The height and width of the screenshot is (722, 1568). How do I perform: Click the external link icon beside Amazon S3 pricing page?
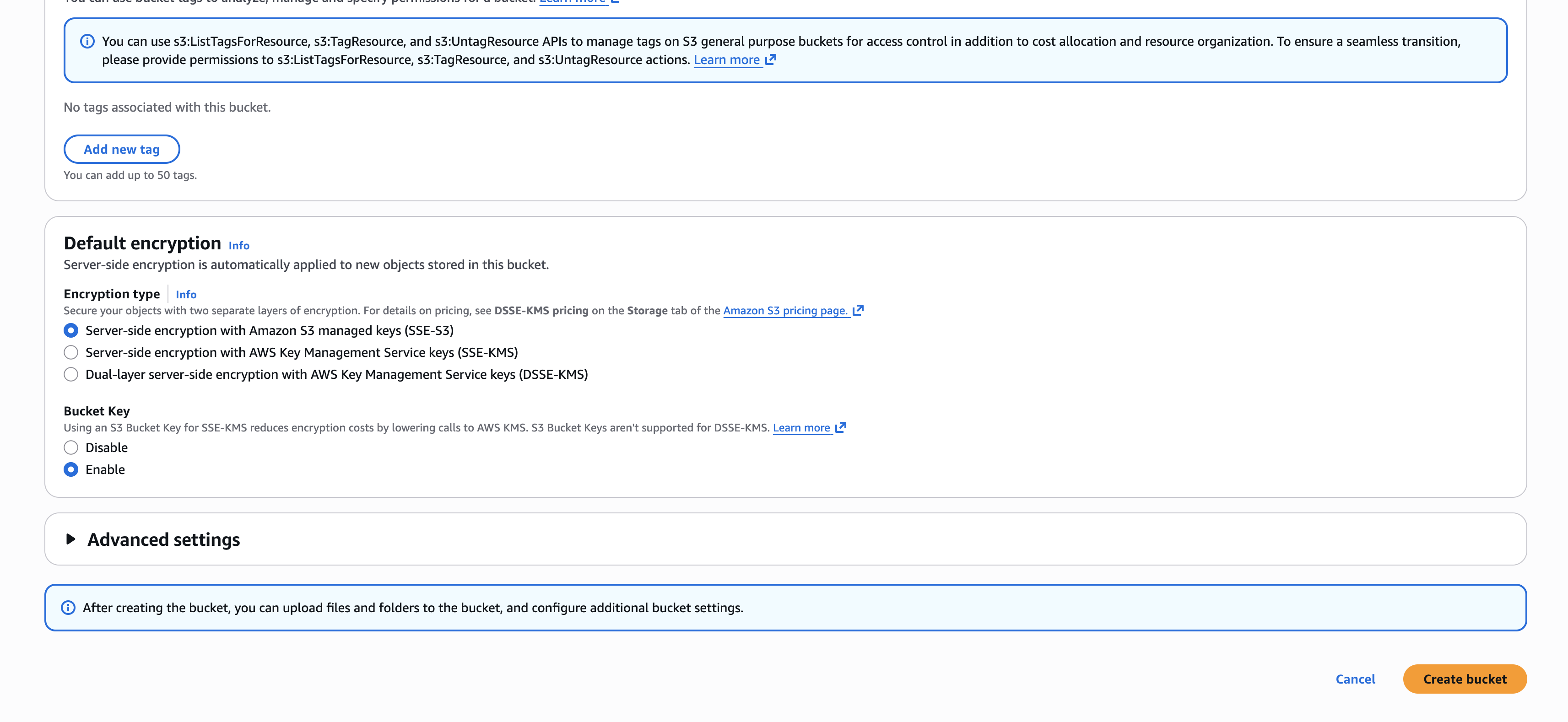click(x=858, y=311)
